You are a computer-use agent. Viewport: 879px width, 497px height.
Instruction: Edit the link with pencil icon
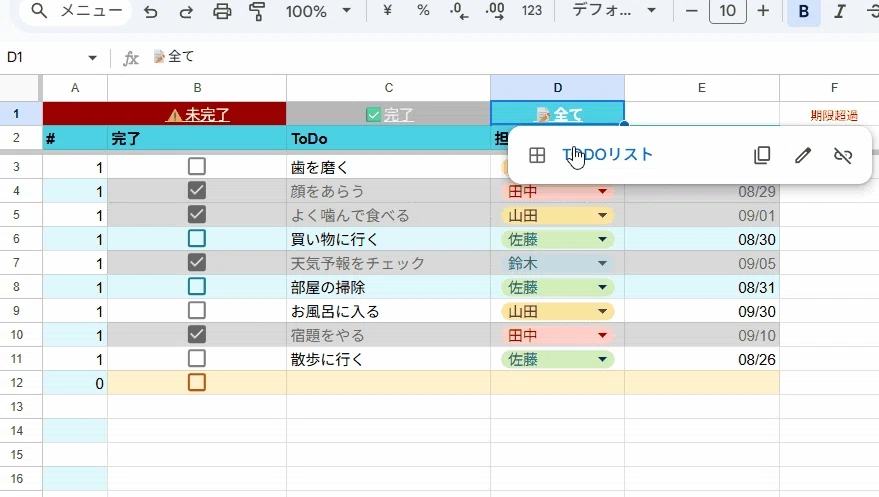pyautogui.click(x=803, y=155)
